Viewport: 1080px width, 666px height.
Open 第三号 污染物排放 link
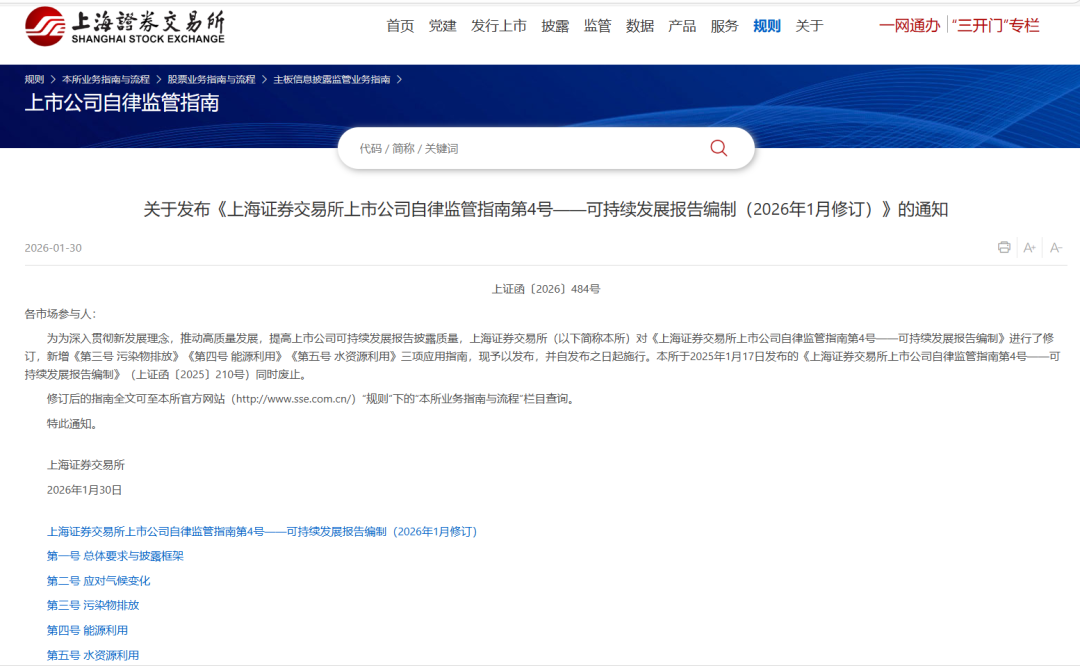pyautogui.click(x=96, y=605)
